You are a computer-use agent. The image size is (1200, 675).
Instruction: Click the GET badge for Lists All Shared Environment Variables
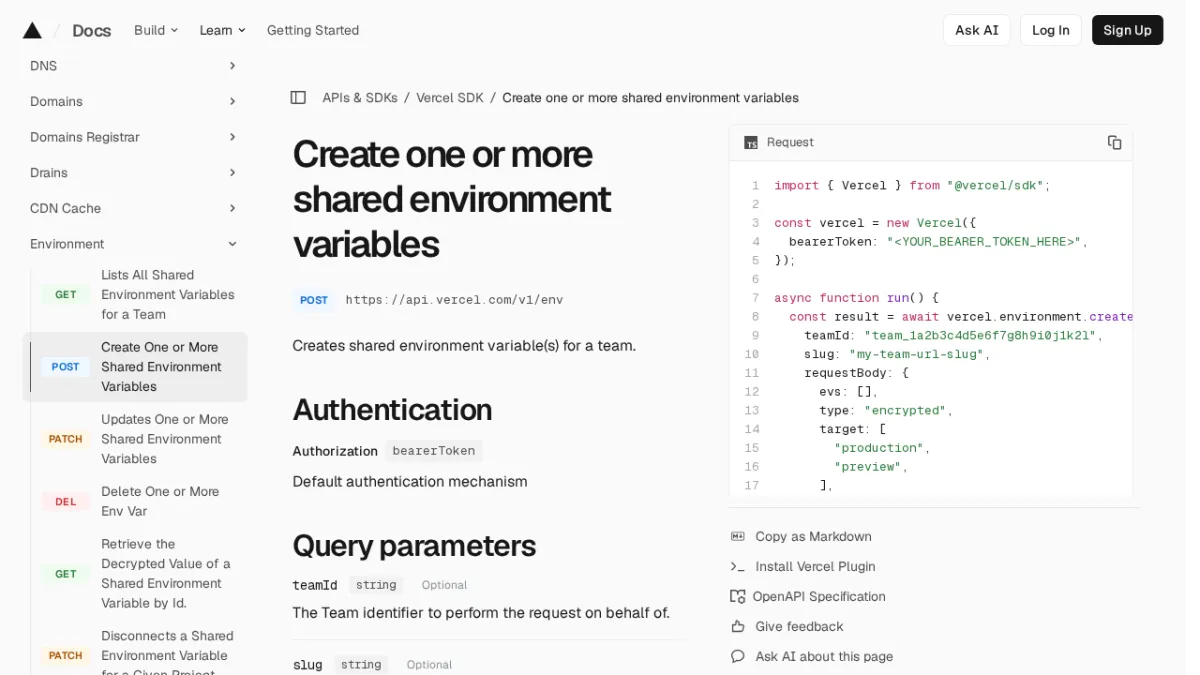66,295
